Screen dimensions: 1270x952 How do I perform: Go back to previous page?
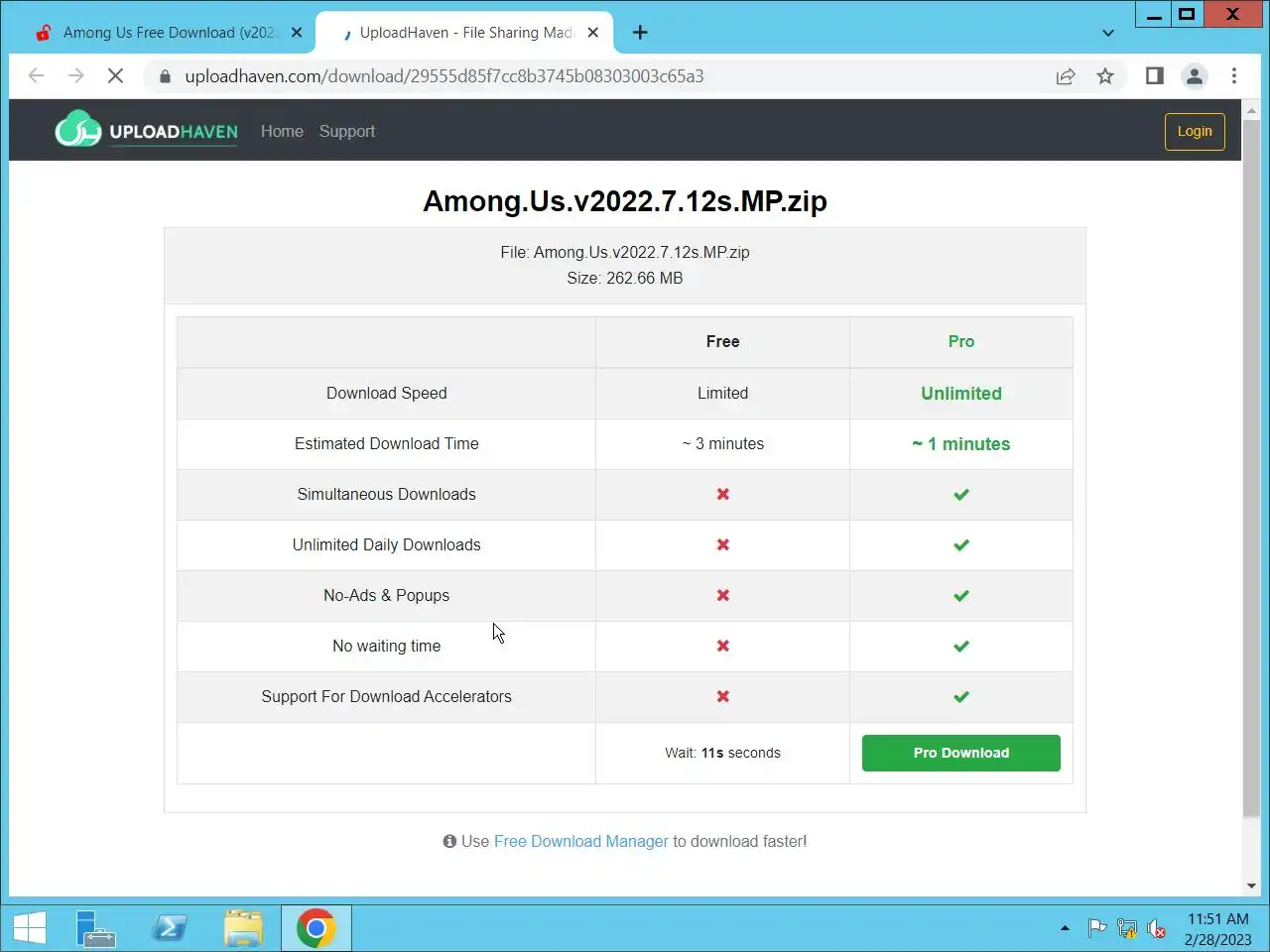click(37, 76)
